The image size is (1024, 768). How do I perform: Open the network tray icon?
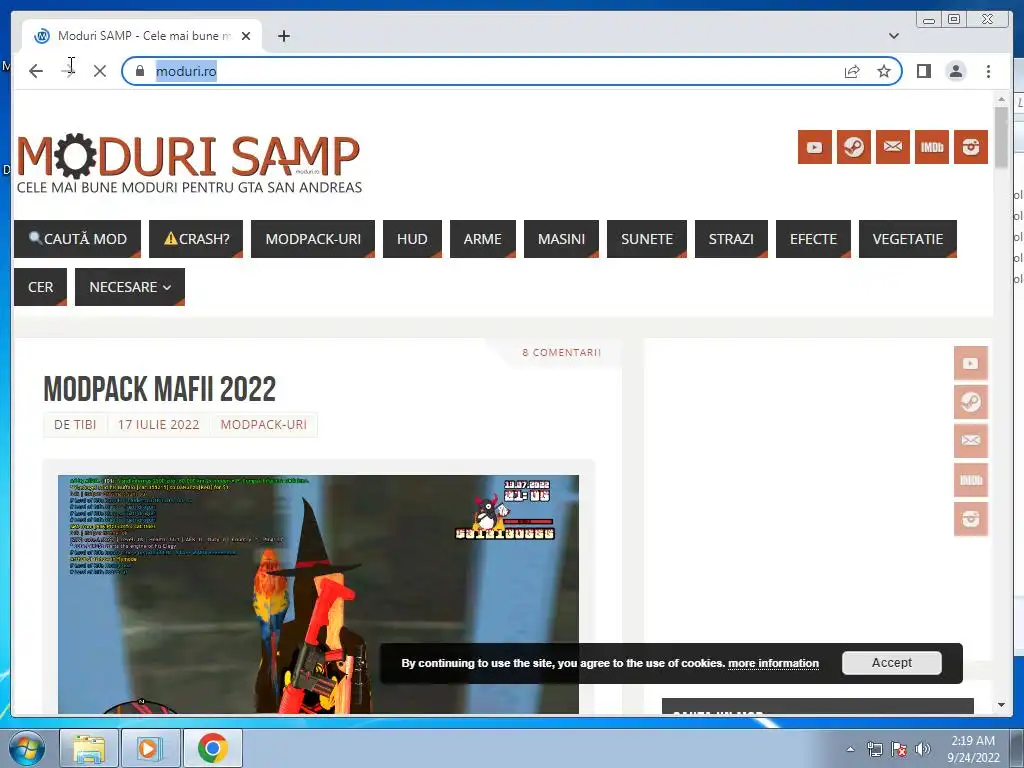[874, 749]
